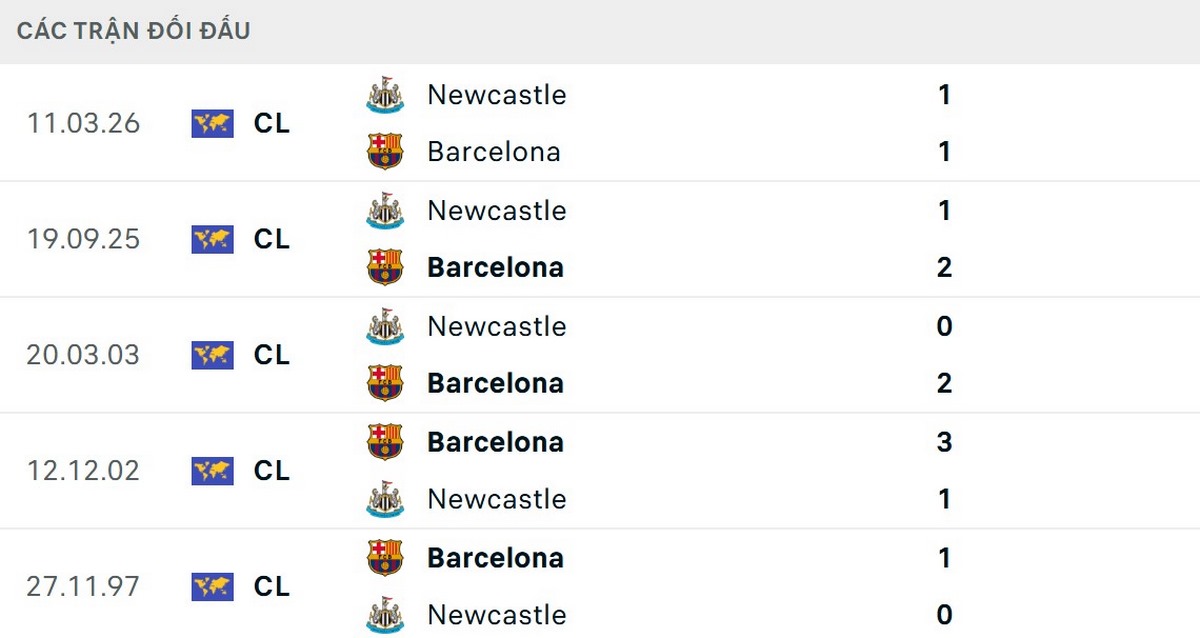
Task: Click the date 27.11.97
Action: [x=83, y=587]
